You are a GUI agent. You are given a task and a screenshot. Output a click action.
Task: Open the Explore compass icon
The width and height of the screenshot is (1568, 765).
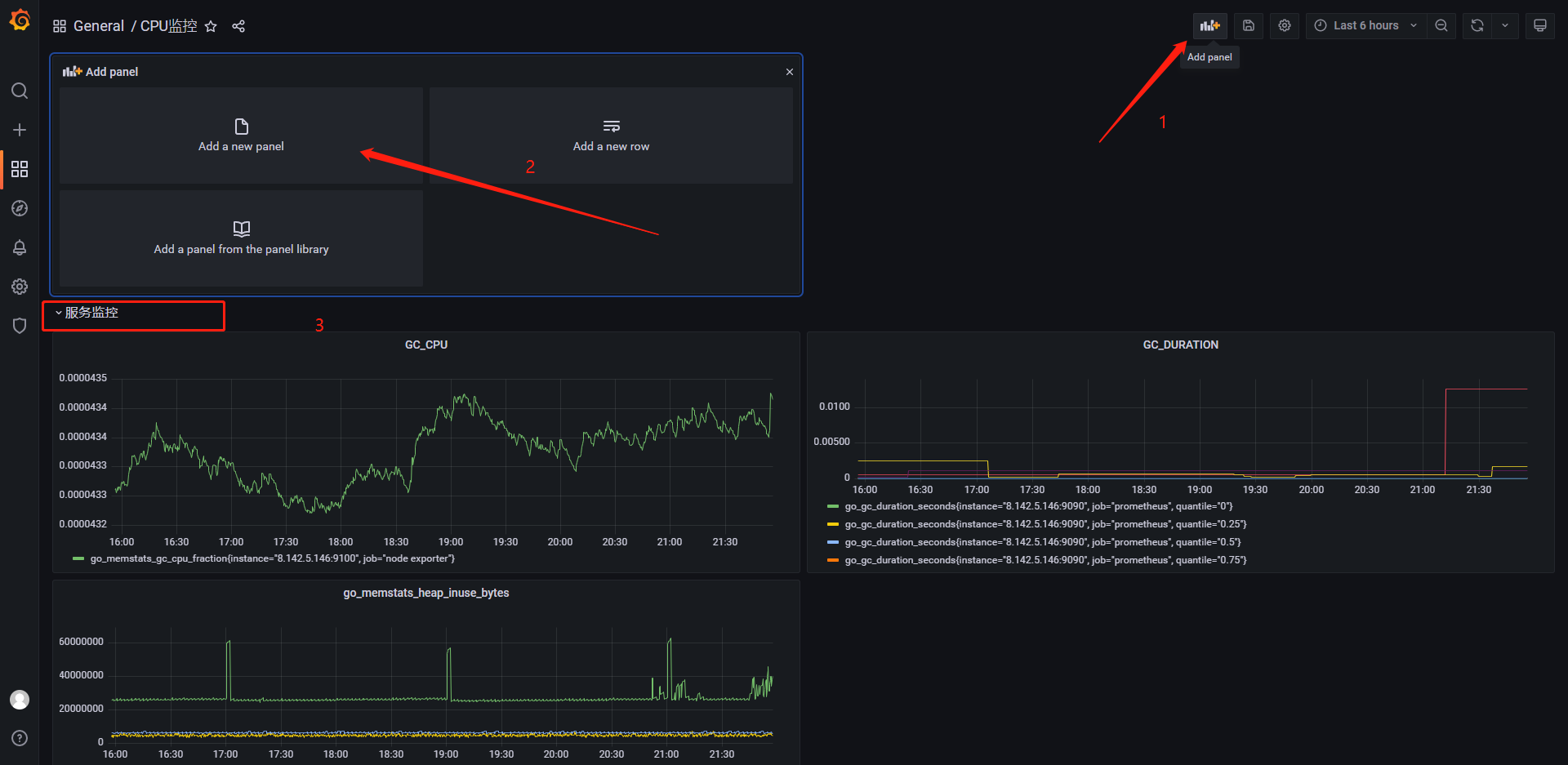coord(20,208)
